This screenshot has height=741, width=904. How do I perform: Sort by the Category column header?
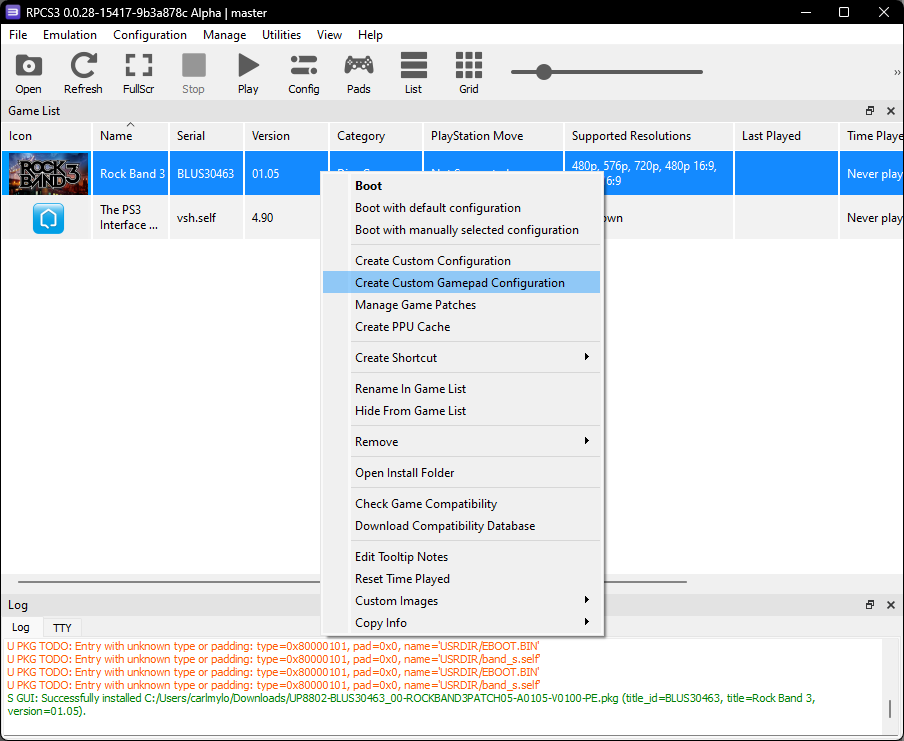[376, 136]
